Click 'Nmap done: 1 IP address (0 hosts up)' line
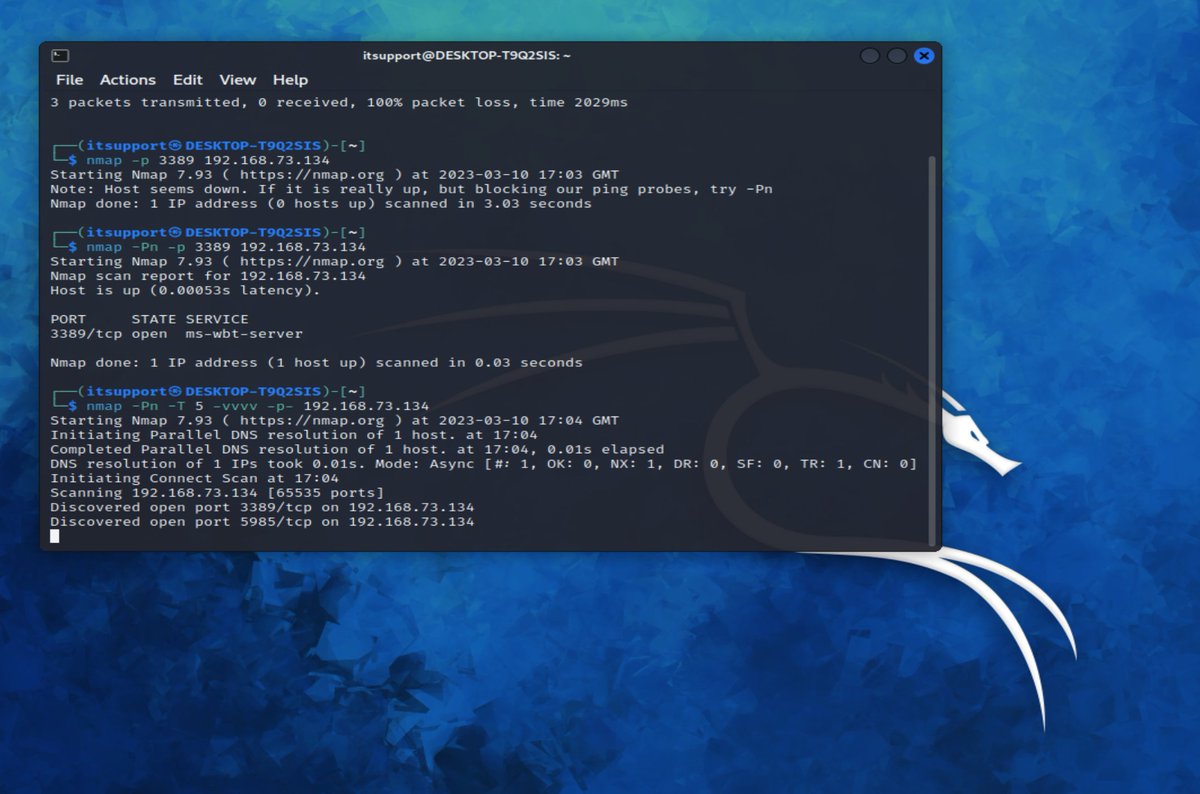 [321, 204]
